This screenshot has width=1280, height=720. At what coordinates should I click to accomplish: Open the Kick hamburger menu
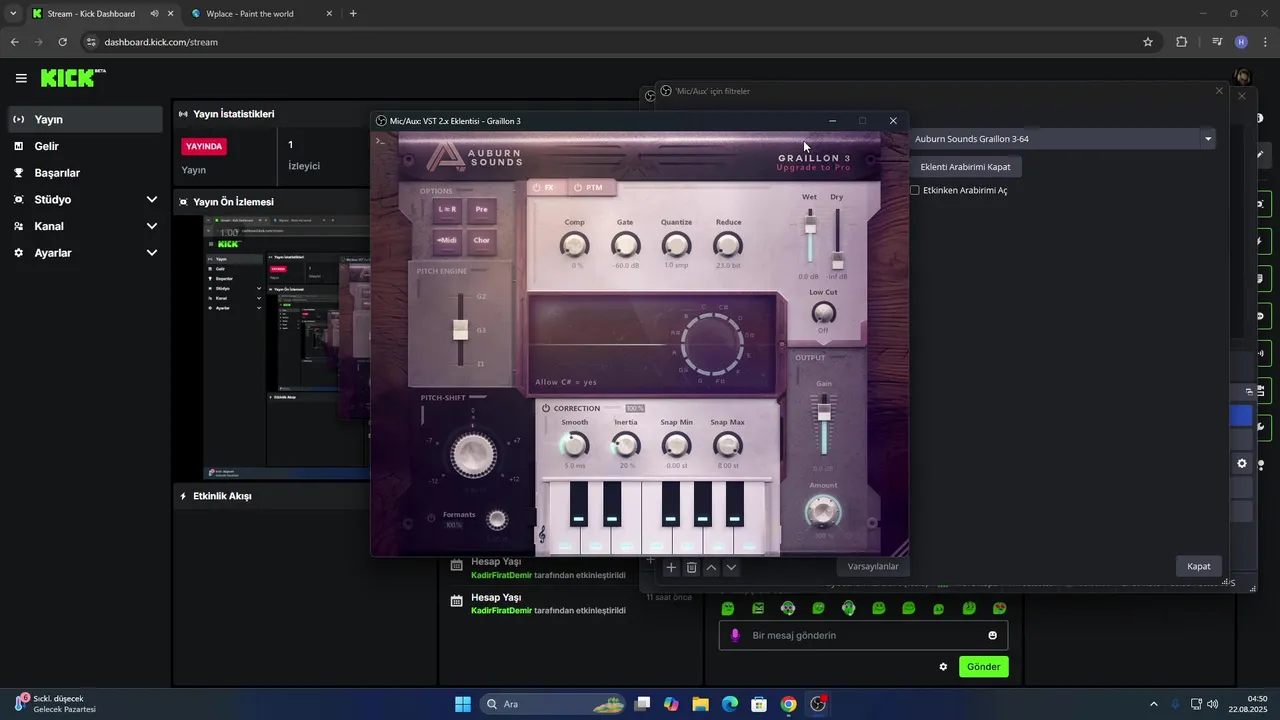21,78
